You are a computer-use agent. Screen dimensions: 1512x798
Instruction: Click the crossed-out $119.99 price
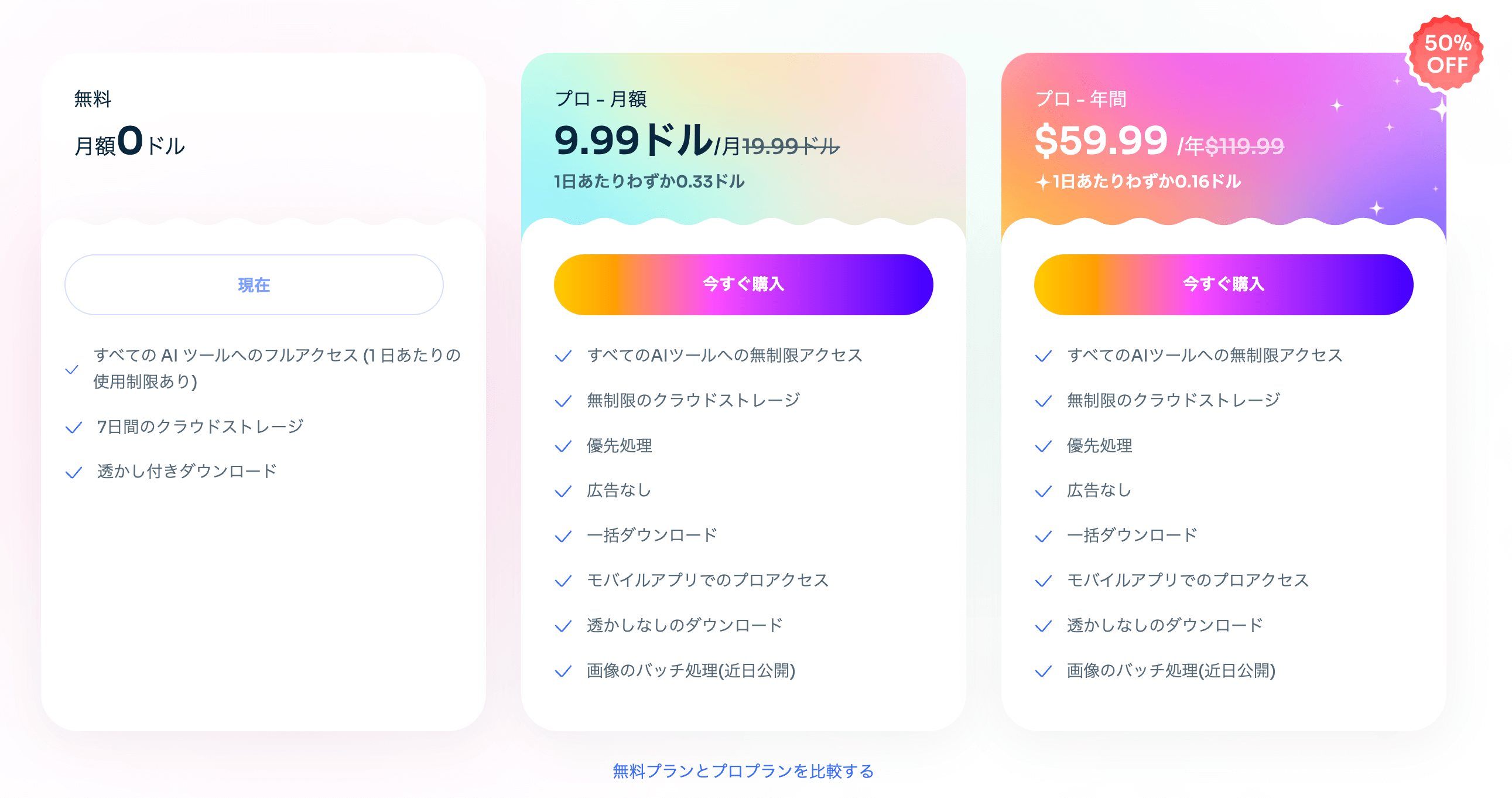pyautogui.click(x=1244, y=146)
